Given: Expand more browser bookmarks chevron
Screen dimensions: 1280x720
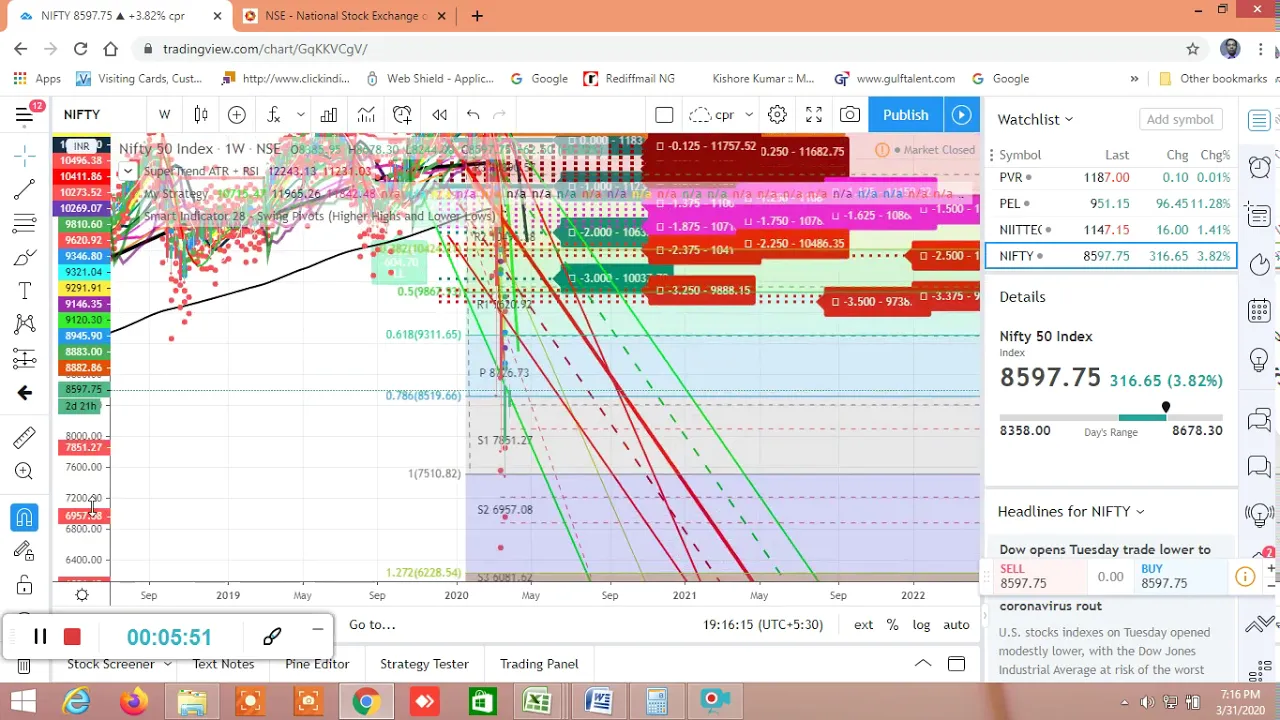Looking at the screenshot, I should 1134,78.
